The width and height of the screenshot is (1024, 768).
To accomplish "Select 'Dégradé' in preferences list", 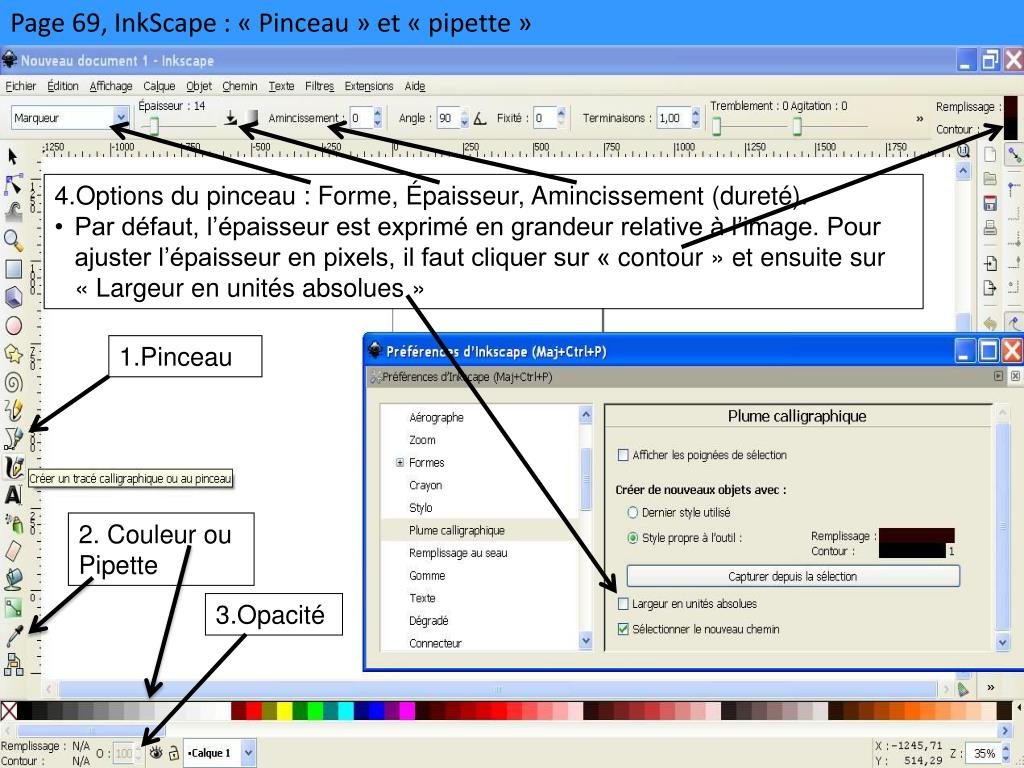I will pos(428,620).
